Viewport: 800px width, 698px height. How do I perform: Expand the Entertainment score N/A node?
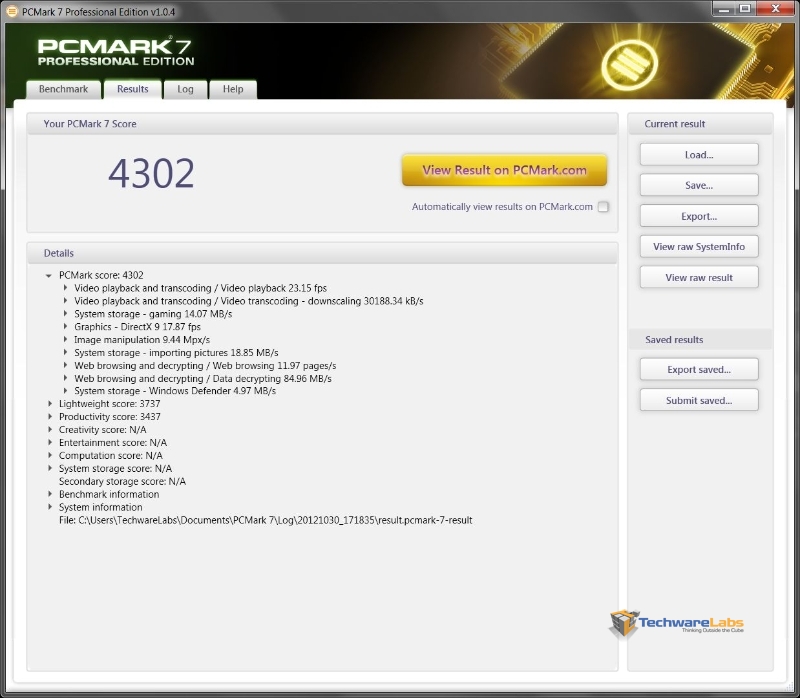50,442
